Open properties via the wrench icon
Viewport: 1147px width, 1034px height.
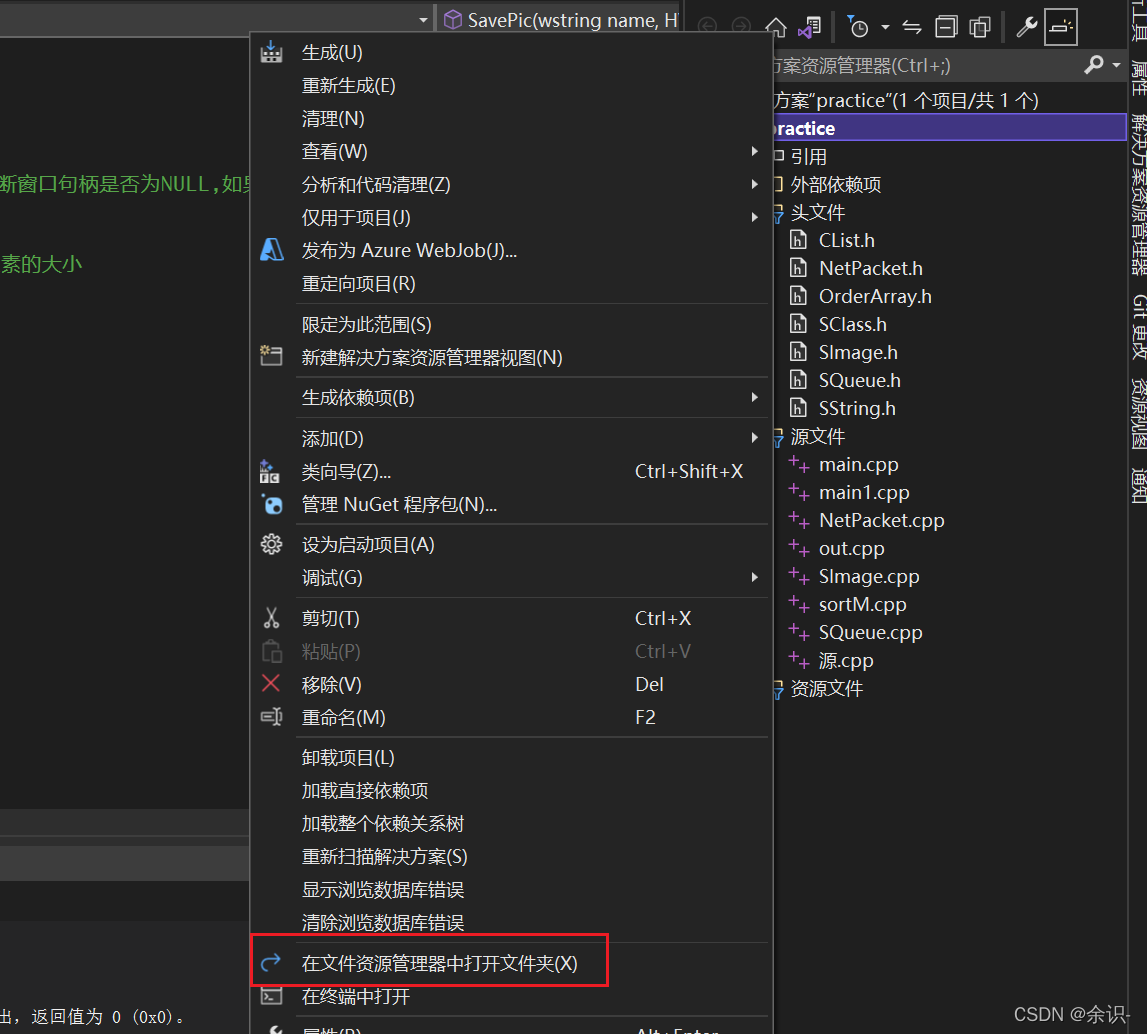click(x=1026, y=27)
